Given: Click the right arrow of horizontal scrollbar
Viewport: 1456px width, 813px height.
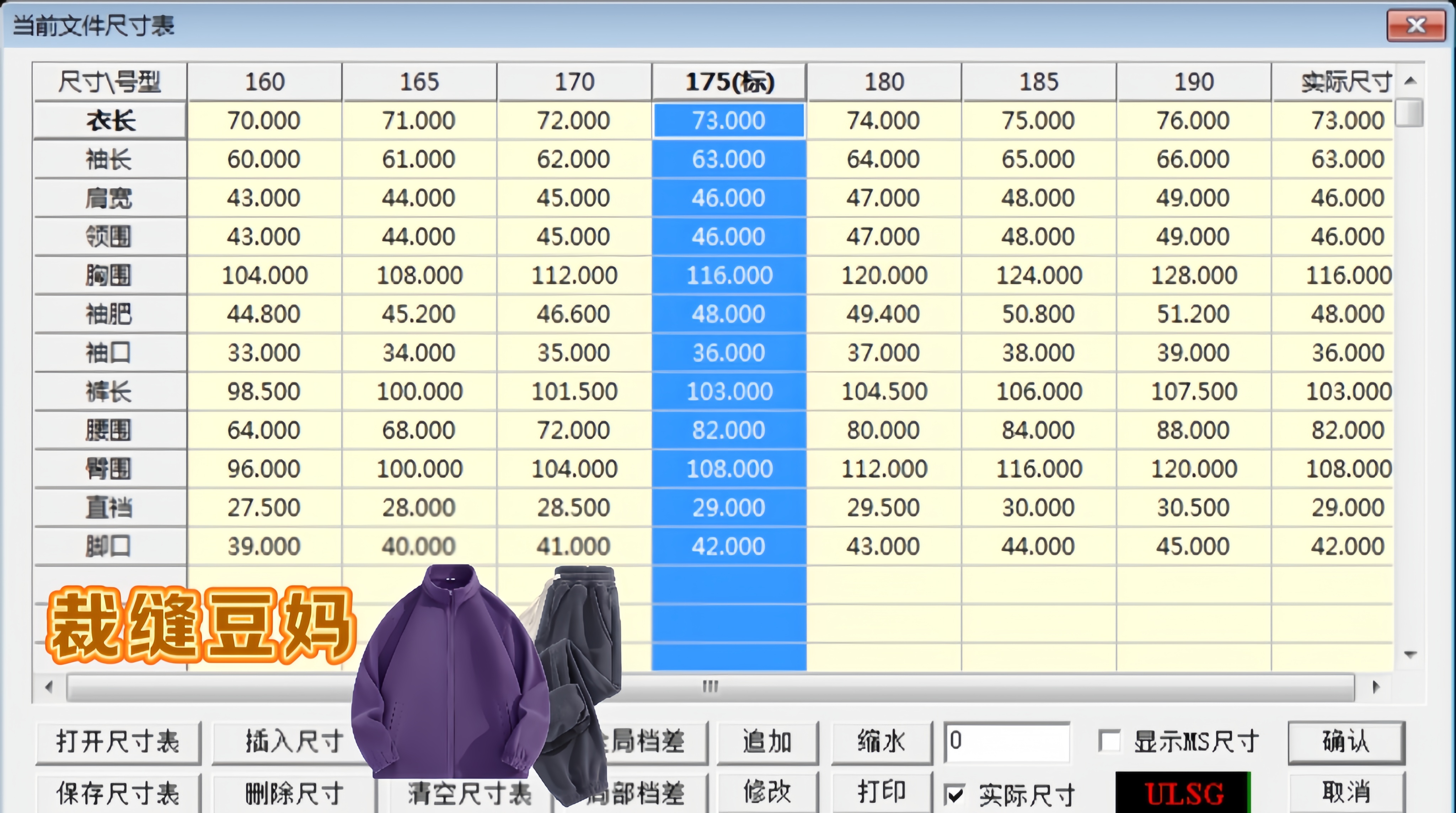Looking at the screenshot, I should tap(1376, 687).
